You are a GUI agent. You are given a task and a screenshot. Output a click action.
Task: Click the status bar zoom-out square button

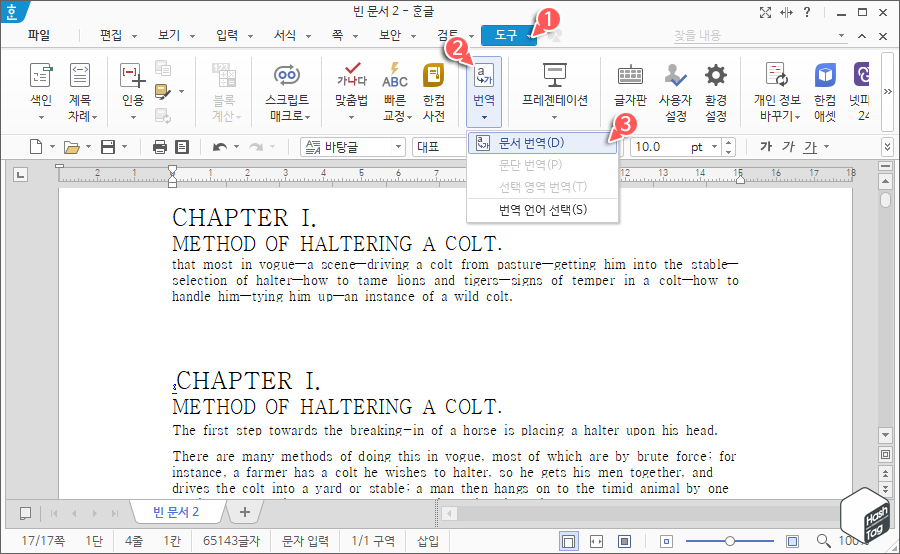point(666,541)
